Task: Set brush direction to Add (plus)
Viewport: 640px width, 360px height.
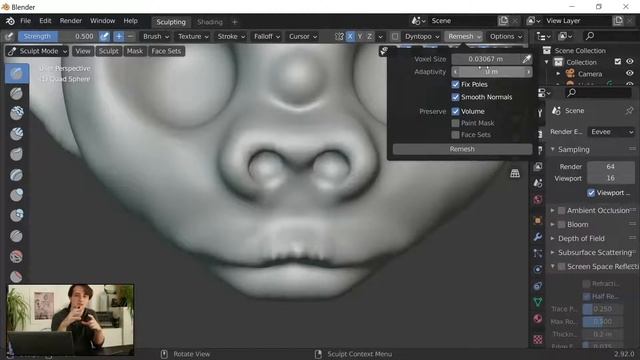Action: click(119, 36)
